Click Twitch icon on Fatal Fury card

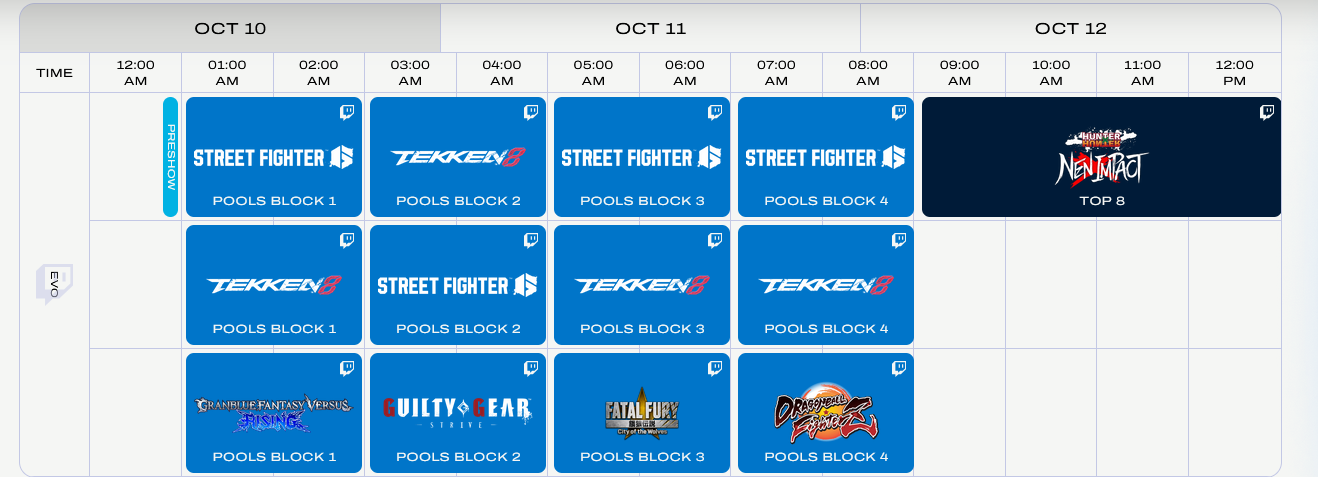click(715, 369)
